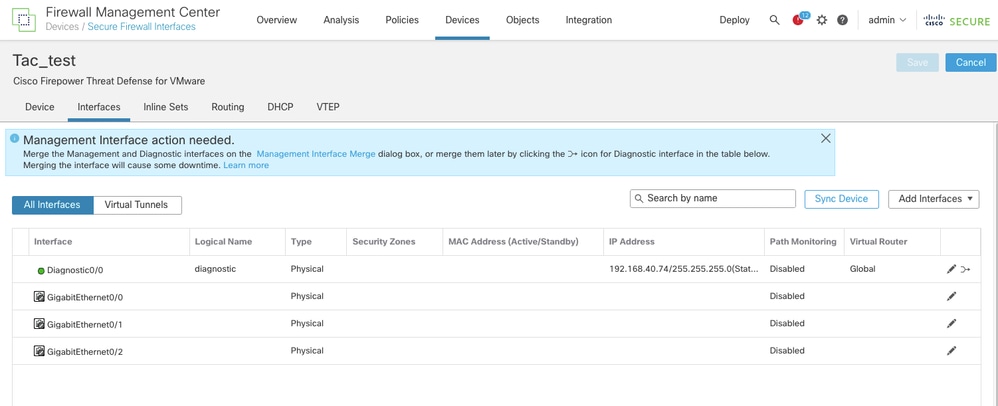
Task: Switch to the Routing tab
Action: (228, 107)
